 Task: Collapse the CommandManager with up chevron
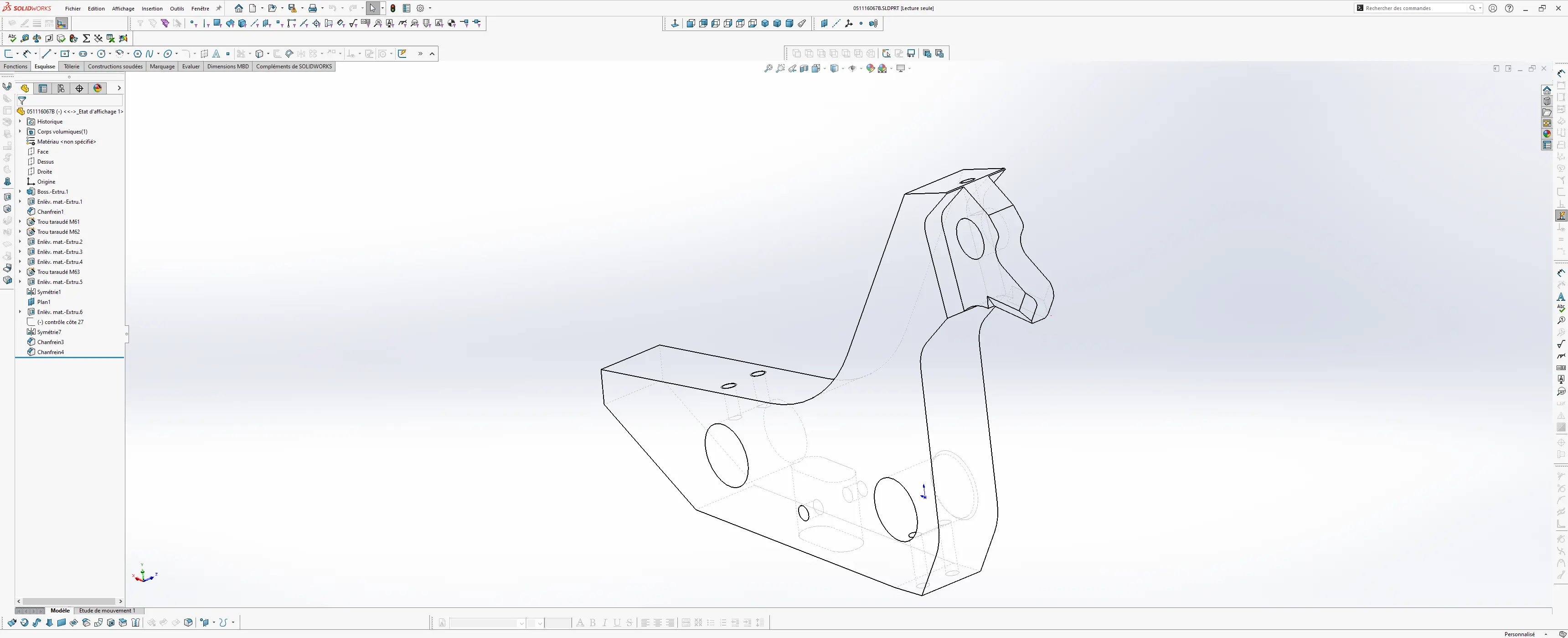(432, 54)
